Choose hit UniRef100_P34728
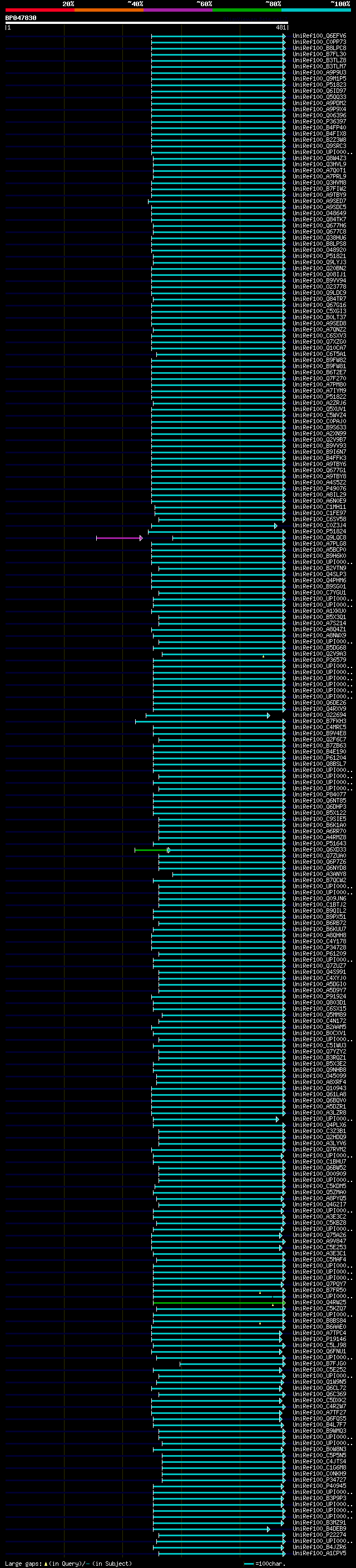 pos(319,948)
